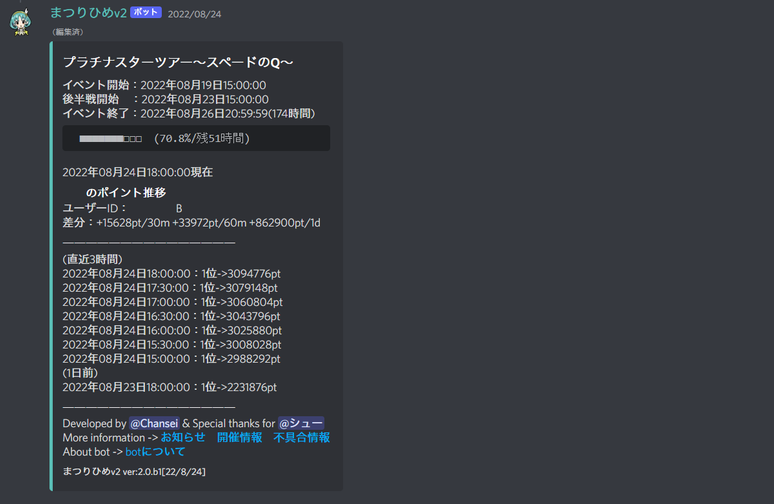Viewport: 774px width, 504px height.
Task: Click the 3094776pt ranking entry
Action: (171, 272)
